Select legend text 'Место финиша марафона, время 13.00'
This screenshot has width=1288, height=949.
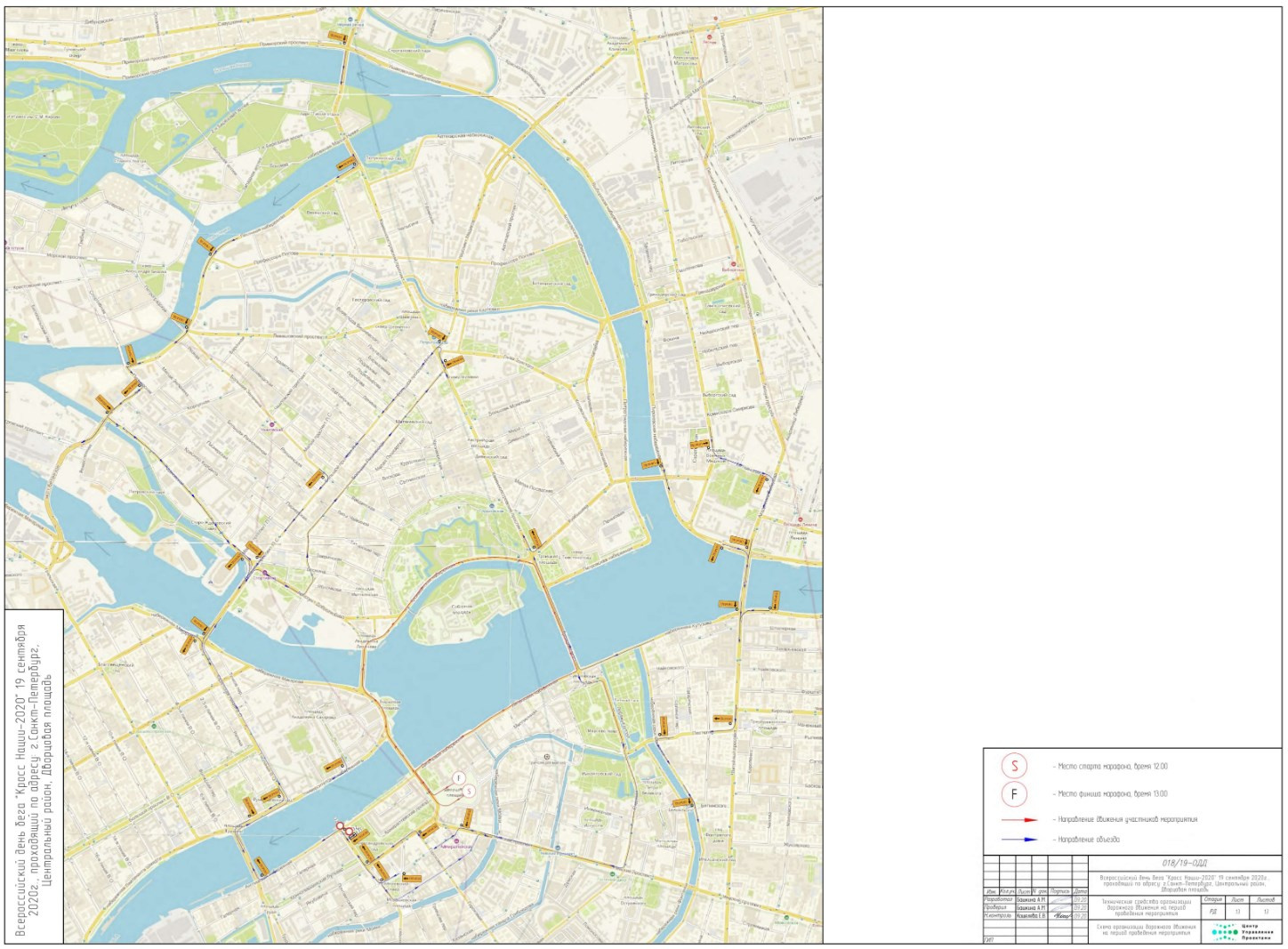click(1112, 794)
